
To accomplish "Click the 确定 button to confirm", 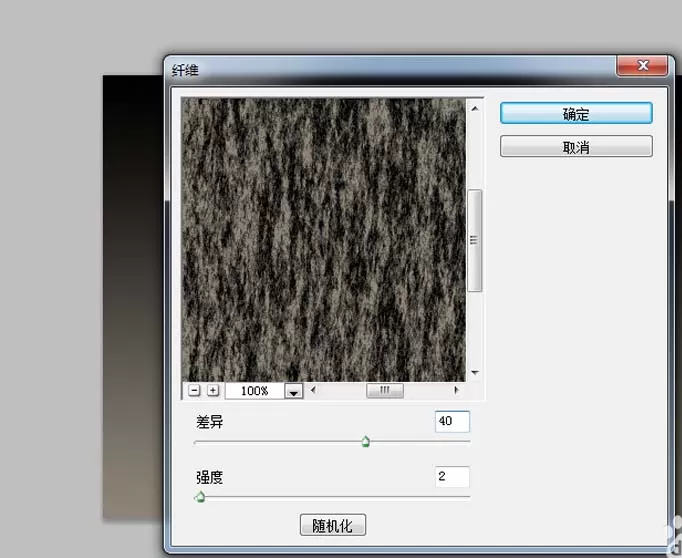I will (x=576, y=114).
